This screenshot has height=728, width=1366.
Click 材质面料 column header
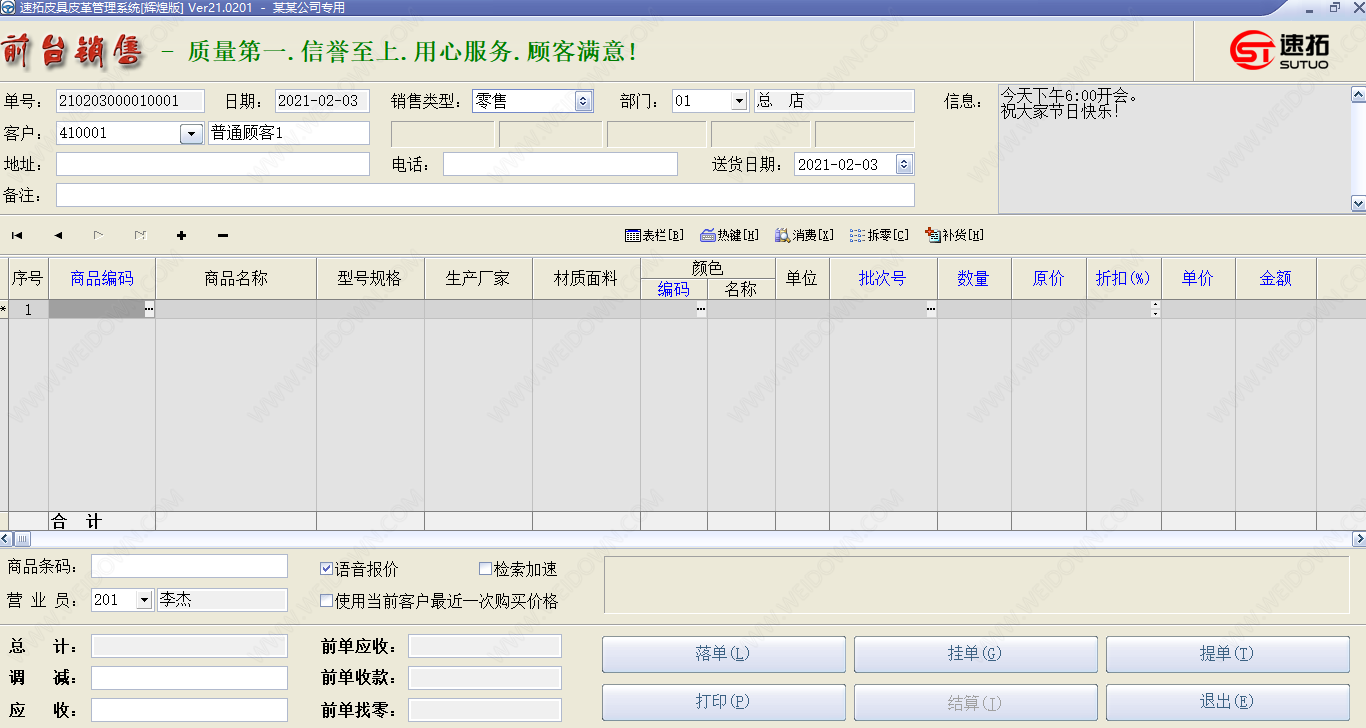point(586,279)
